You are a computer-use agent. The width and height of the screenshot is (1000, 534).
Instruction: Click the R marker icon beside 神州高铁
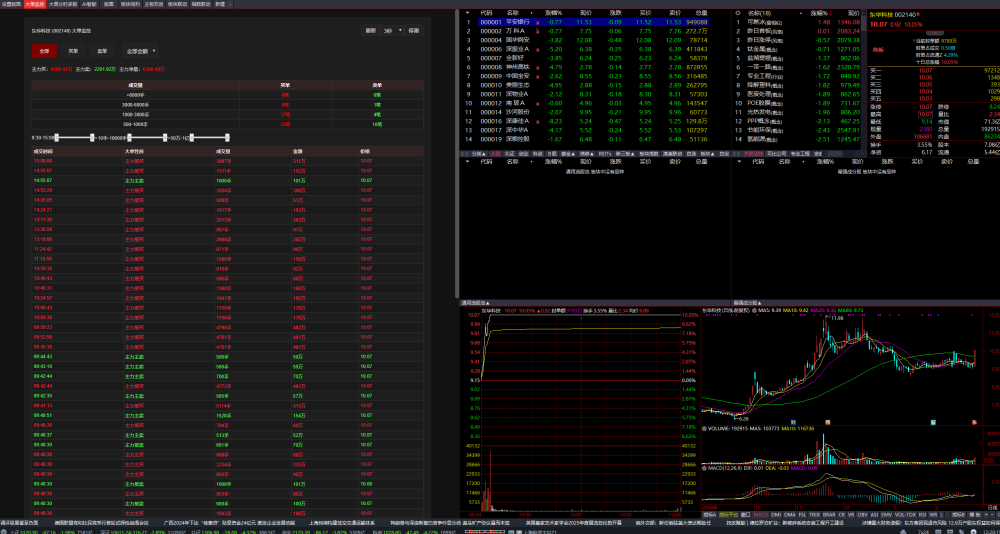coord(538,67)
